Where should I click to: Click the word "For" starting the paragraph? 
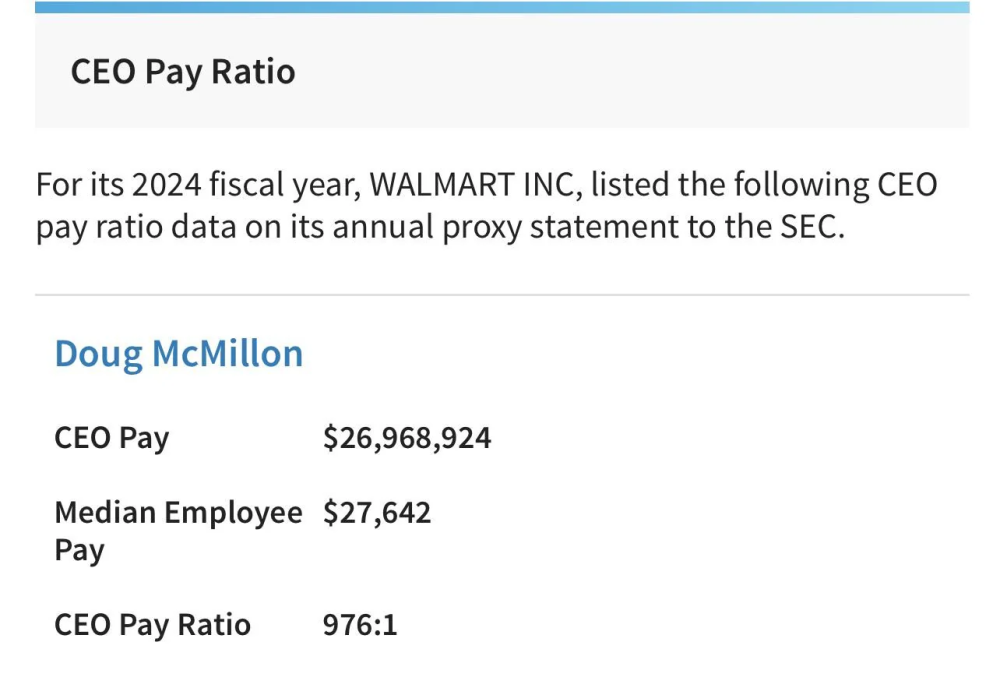tap(59, 186)
